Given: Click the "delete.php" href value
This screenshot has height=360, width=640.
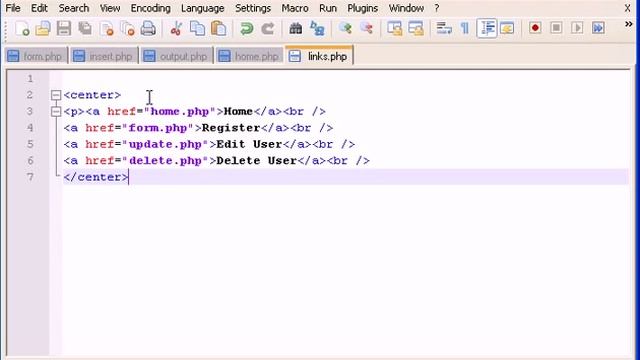Looking at the screenshot, I should click(x=165, y=160).
